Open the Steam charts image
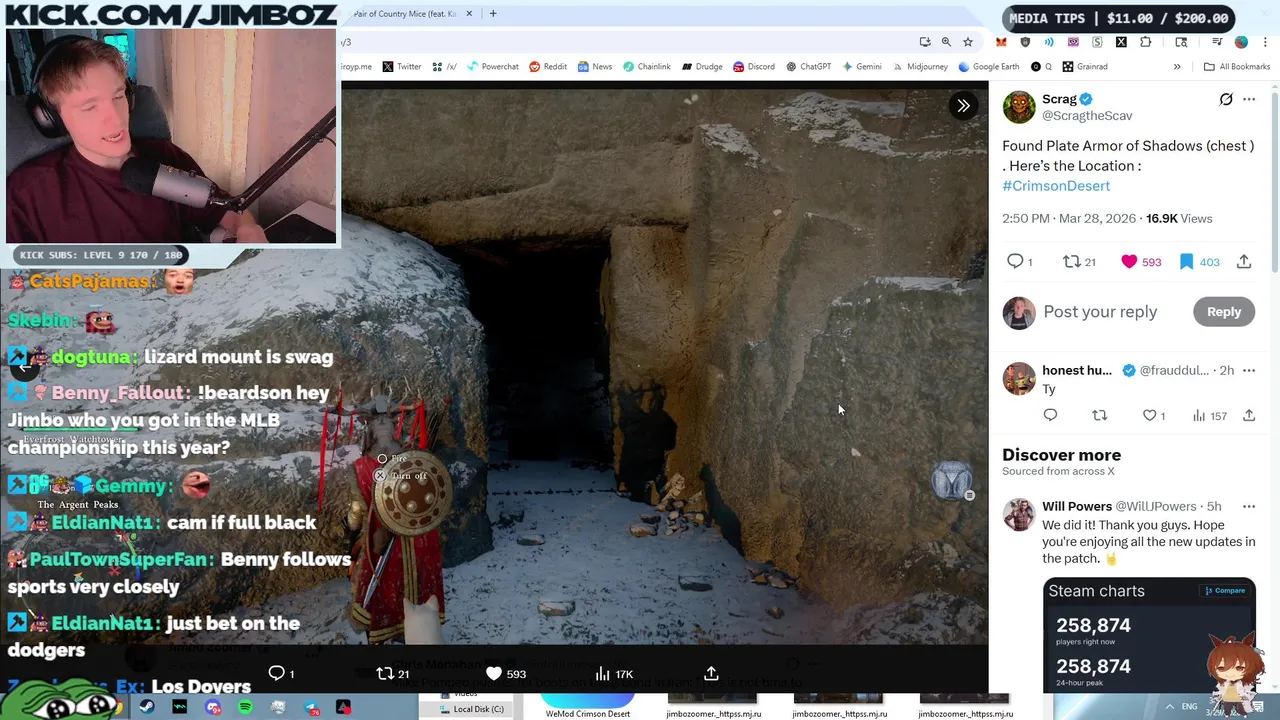The width and height of the screenshot is (1280, 720). [x=1148, y=635]
